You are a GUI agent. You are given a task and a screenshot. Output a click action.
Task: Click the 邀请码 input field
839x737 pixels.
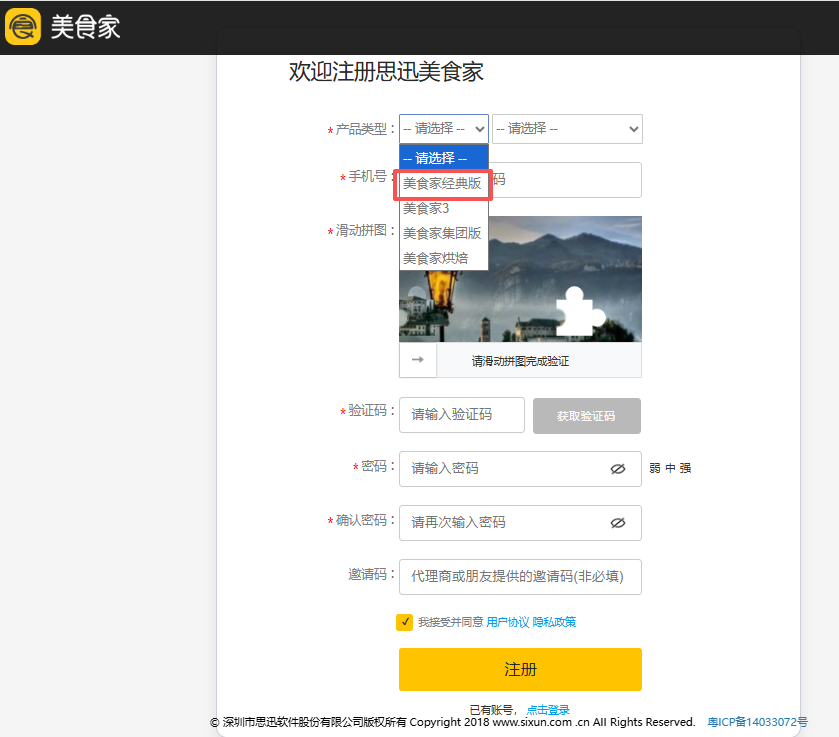tap(520, 576)
